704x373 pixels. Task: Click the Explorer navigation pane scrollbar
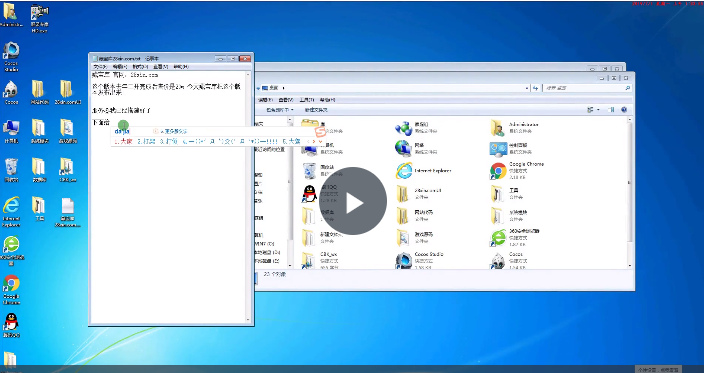tap(290, 193)
